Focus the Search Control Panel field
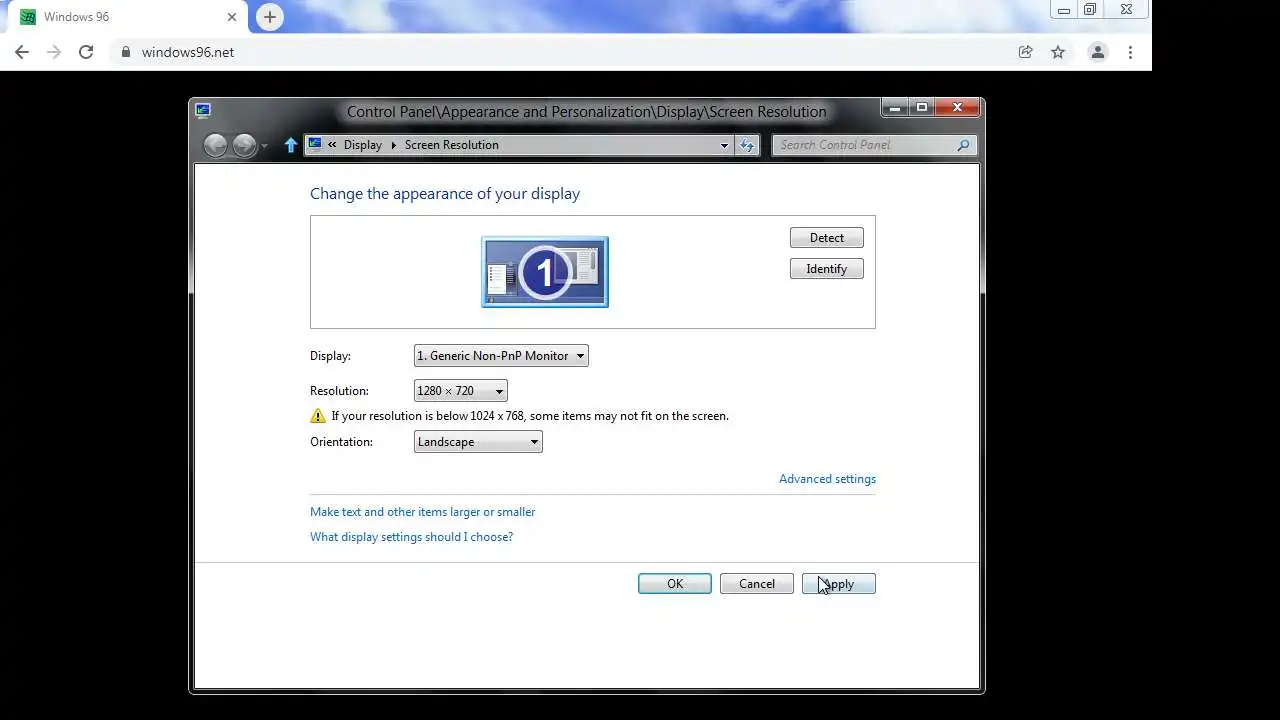Screen dimensions: 1280x720 click(874, 145)
